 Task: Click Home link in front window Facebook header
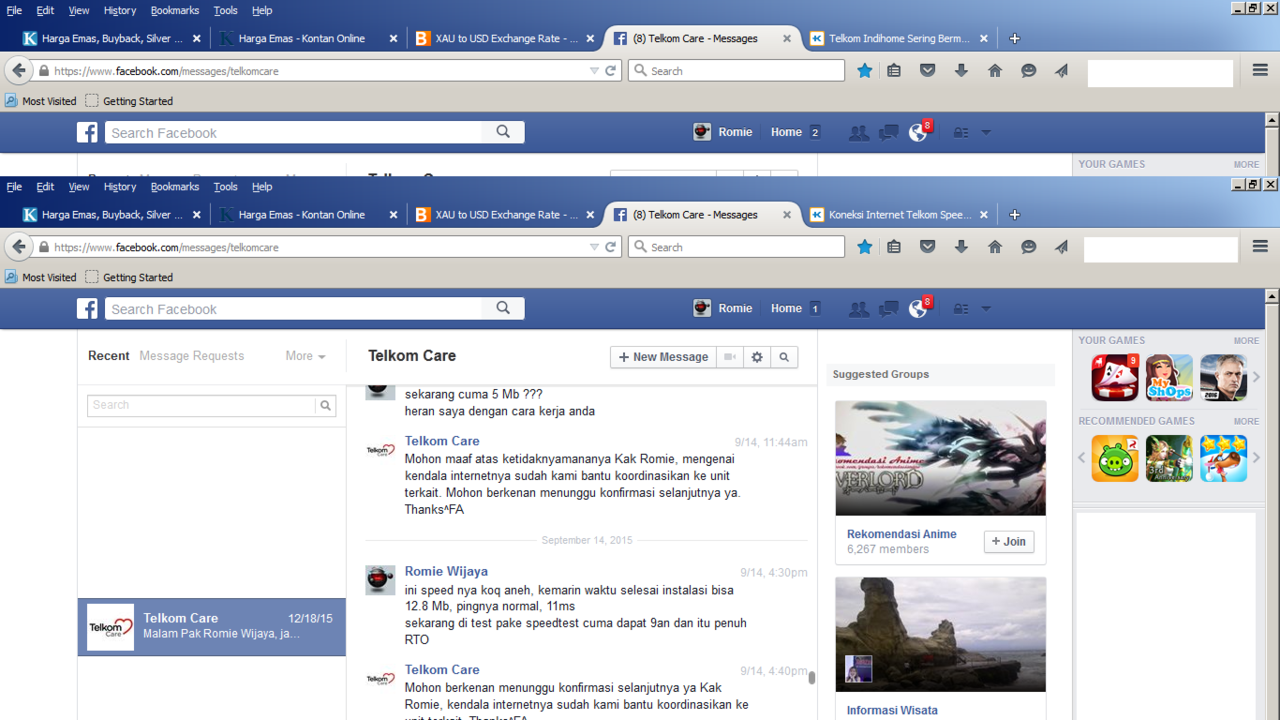(786, 309)
